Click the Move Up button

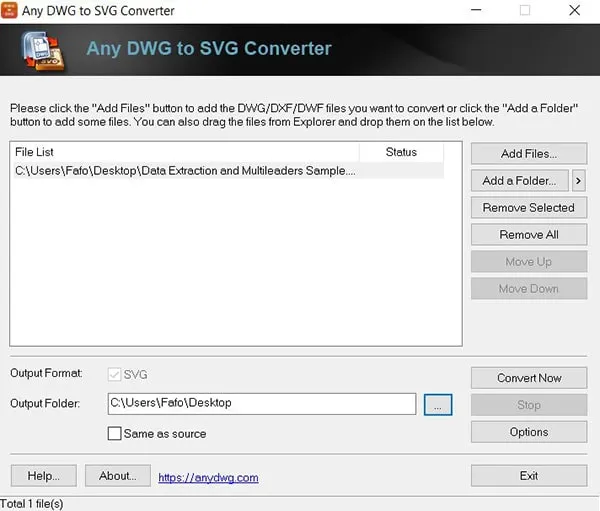pyautogui.click(x=529, y=261)
